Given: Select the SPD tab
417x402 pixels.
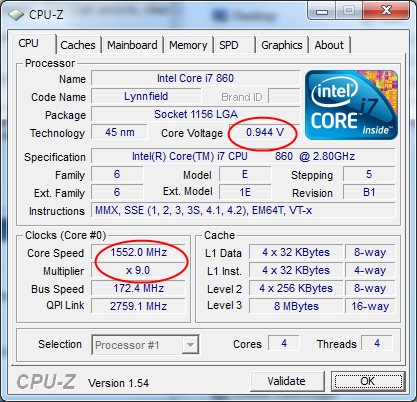Looking at the screenshot, I should coord(229,45).
